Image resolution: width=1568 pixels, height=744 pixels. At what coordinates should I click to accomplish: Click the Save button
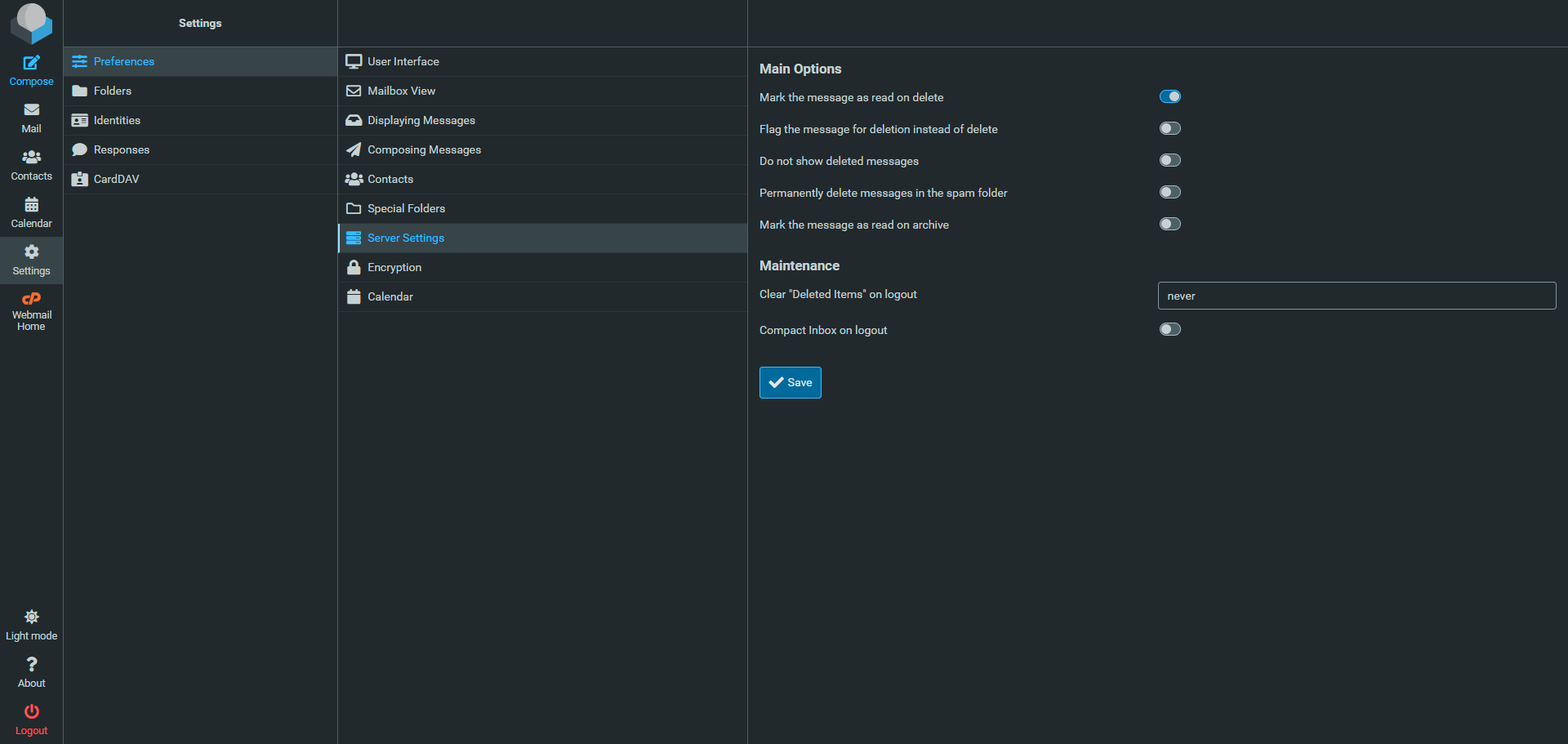point(790,382)
